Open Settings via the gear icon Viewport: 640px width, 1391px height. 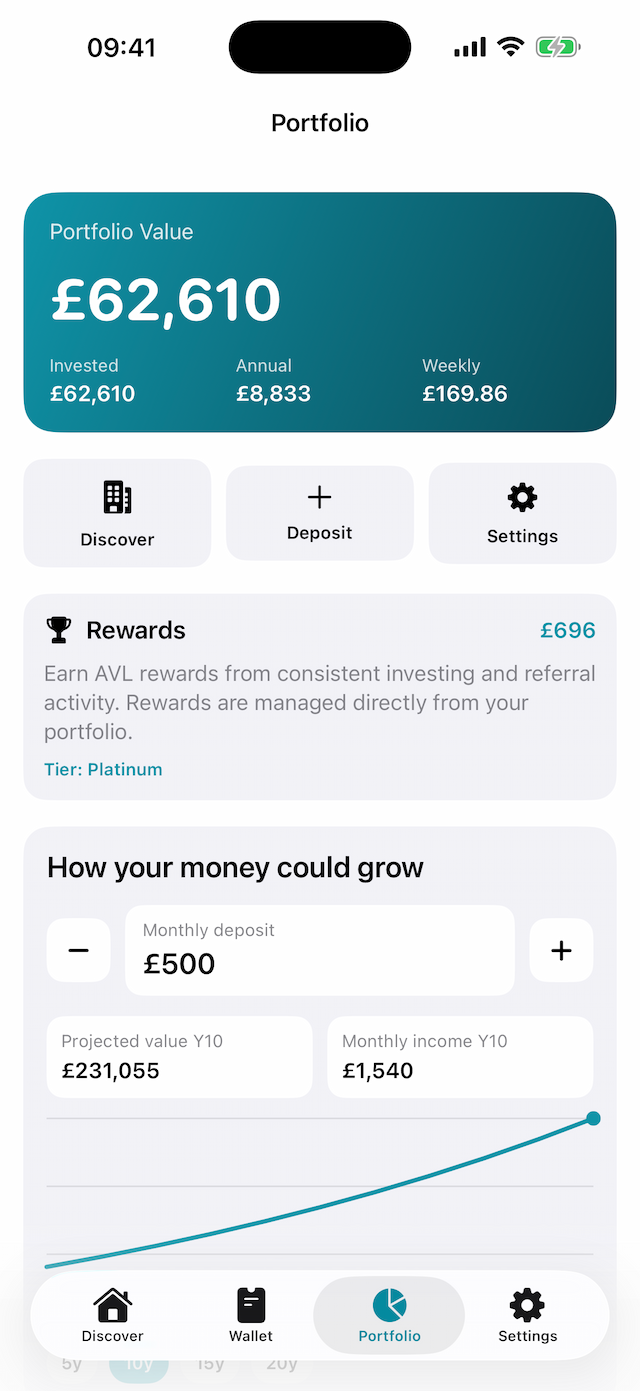[x=521, y=497]
